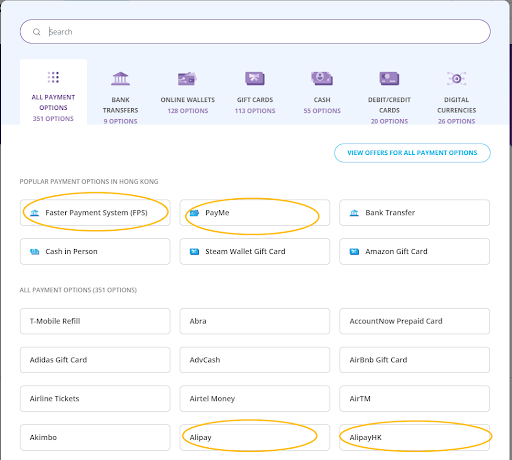Viewport: 512px width, 460px height.
Task: Click Popular Payment Options In Hong Kong heading
Action: point(89,182)
